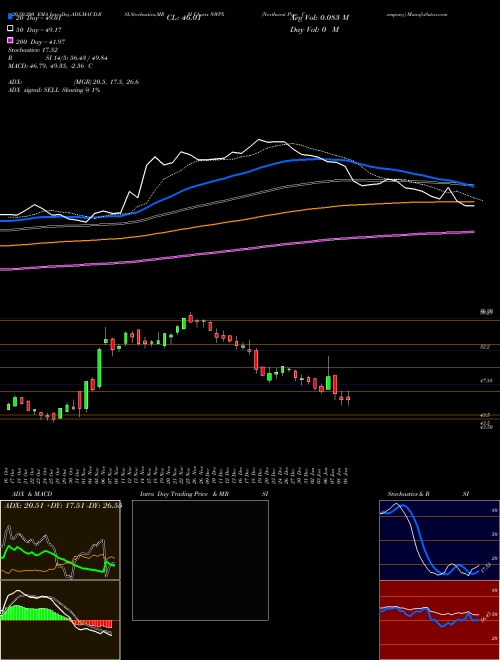500x660 pixels.
Task: Click the 'Day Vol: 0 M' label
Action: [x=314, y=30]
